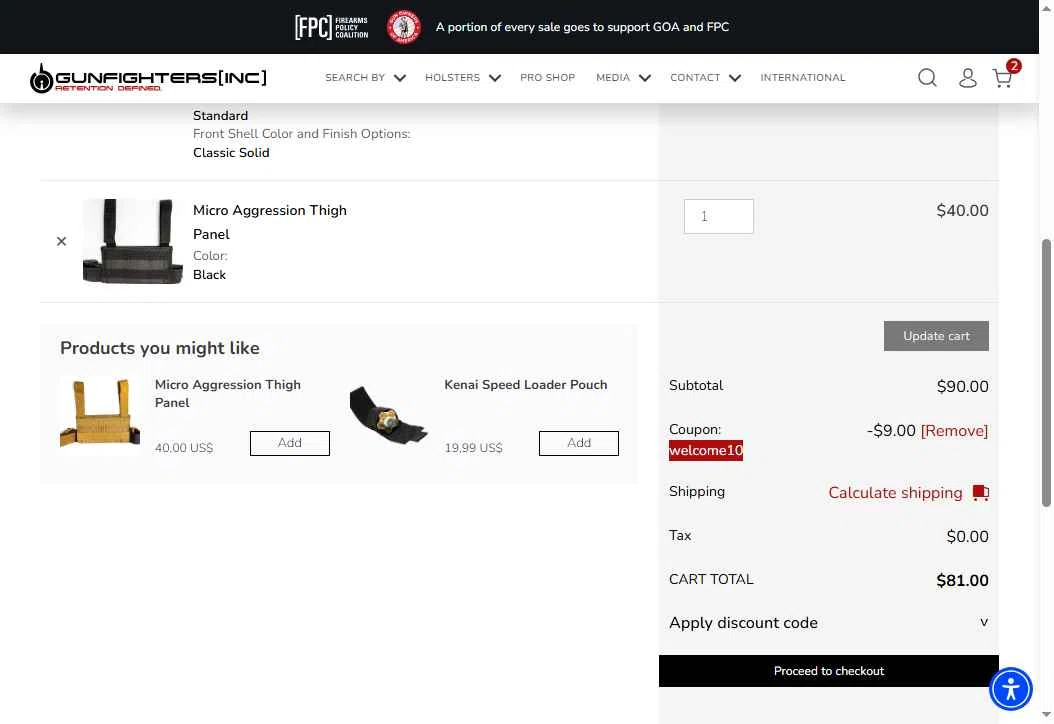Click the 19,99 US$ price text
Screen dimensions: 1054x724
473,448
